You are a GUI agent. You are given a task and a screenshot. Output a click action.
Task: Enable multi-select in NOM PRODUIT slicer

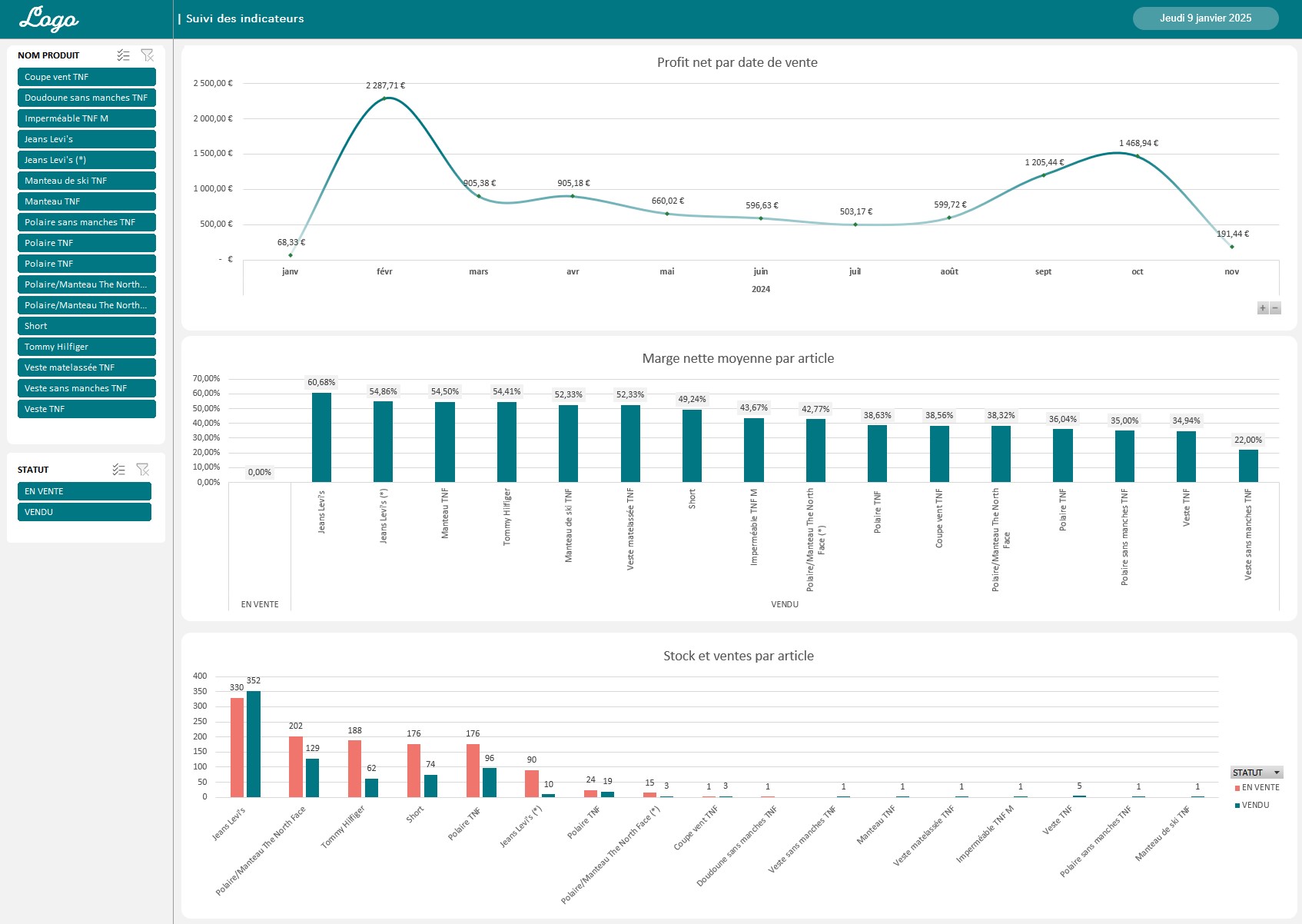123,55
